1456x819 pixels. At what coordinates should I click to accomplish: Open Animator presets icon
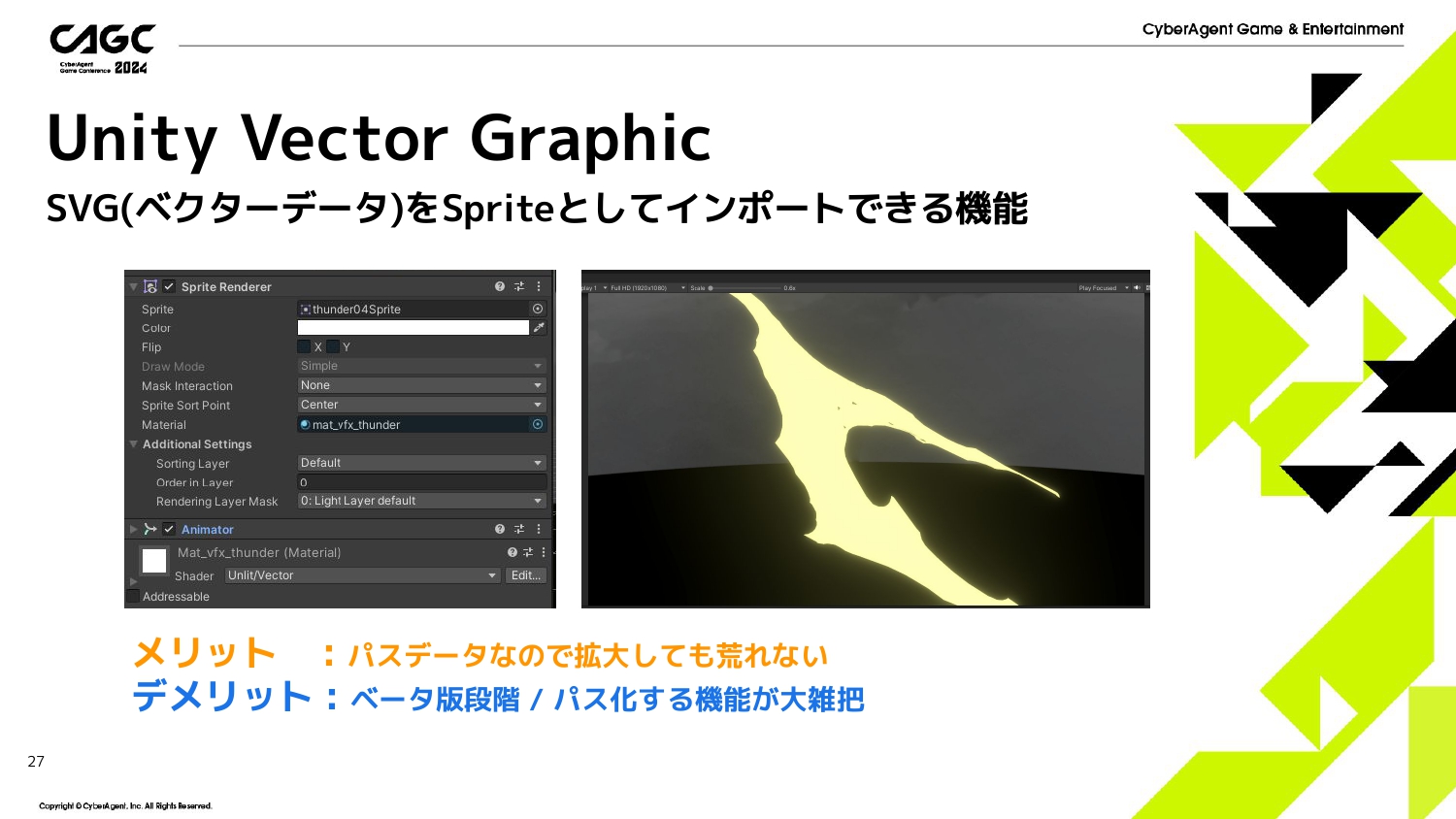[x=519, y=529]
